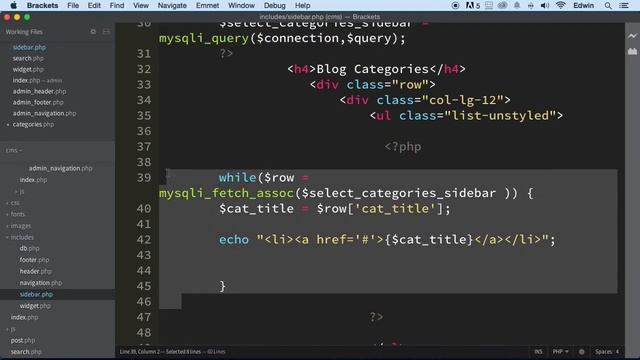The width and height of the screenshot is (640, 360).
Task: Open the cms project dropdown
Action: 13,150
